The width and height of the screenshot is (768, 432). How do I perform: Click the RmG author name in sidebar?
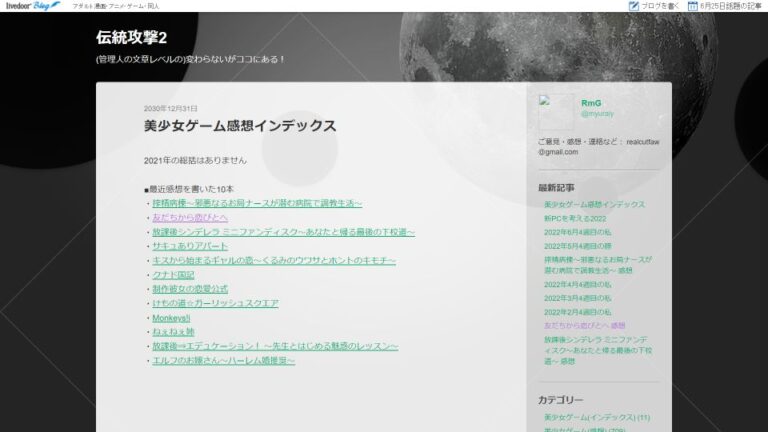click(x=591, y=103)
